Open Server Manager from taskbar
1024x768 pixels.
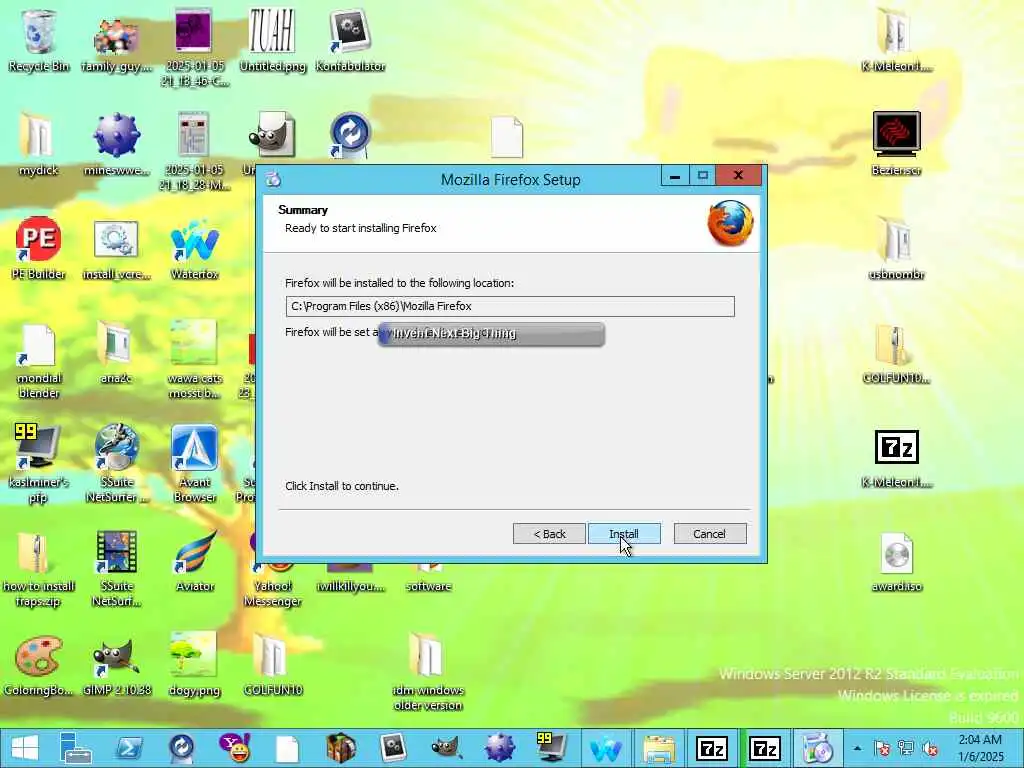pos(76,748)
